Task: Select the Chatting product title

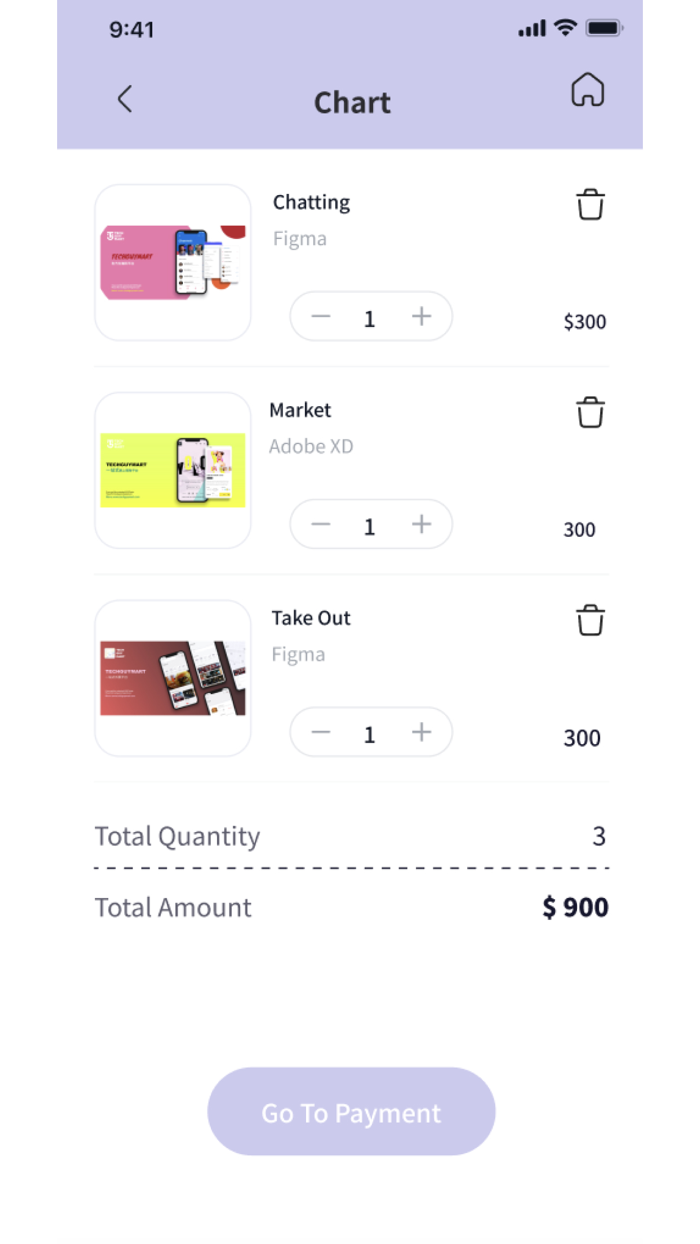Action: 311,202
